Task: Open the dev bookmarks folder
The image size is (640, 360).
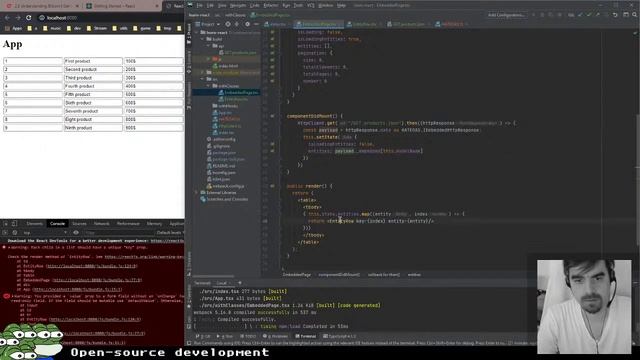Action: [74, 28]
